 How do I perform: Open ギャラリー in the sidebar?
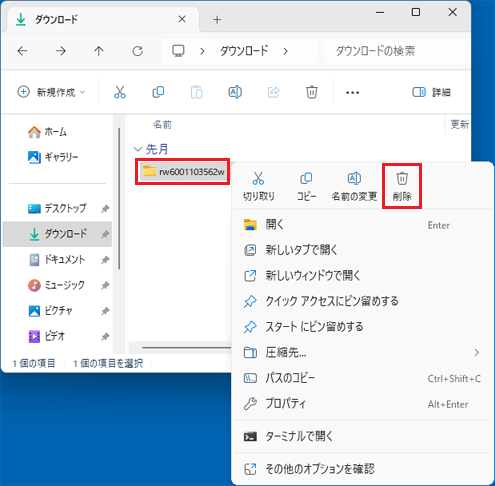pyautogui.click(x=53, y=157)
